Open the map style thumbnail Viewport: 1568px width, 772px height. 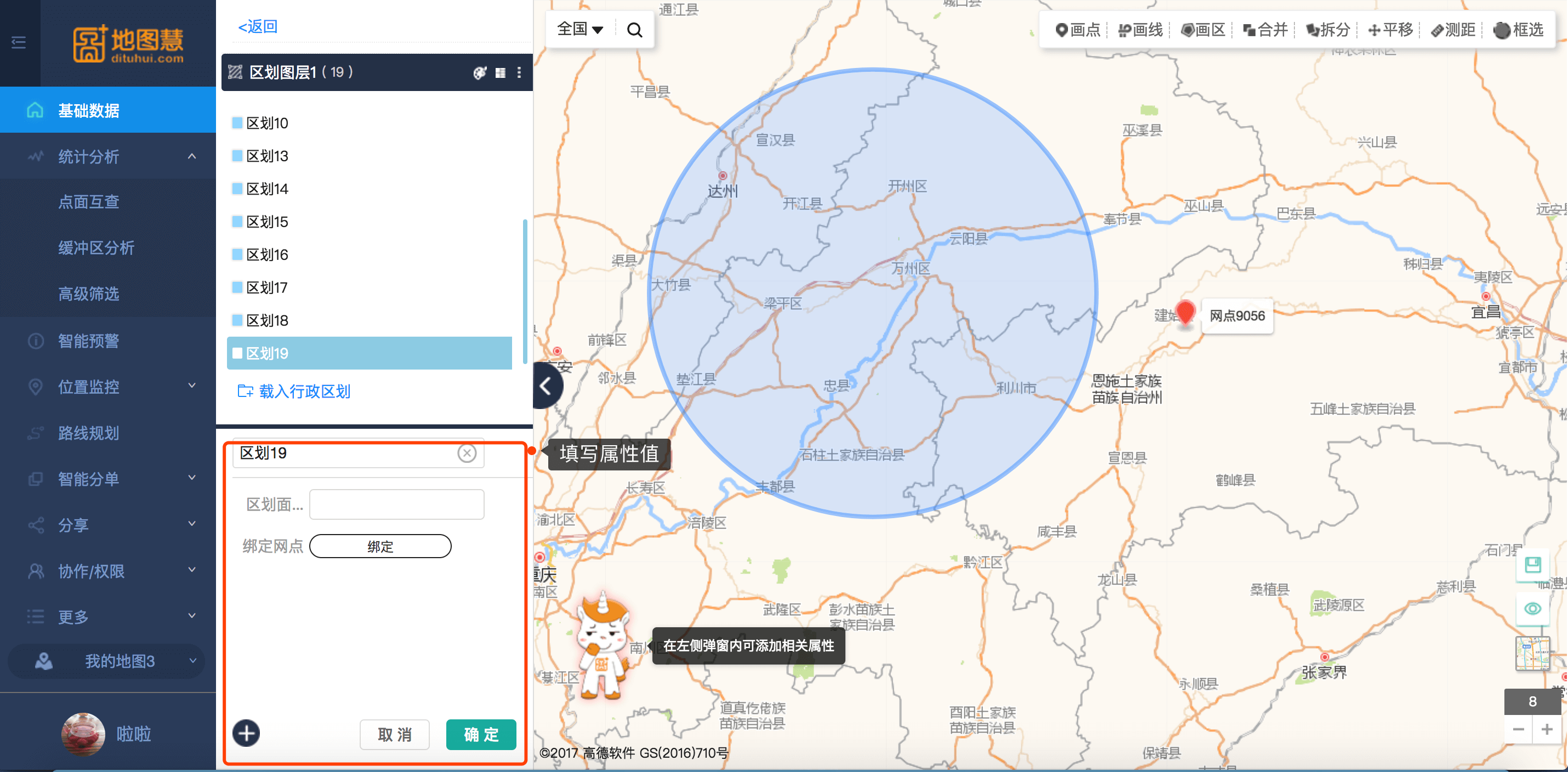1532,653
